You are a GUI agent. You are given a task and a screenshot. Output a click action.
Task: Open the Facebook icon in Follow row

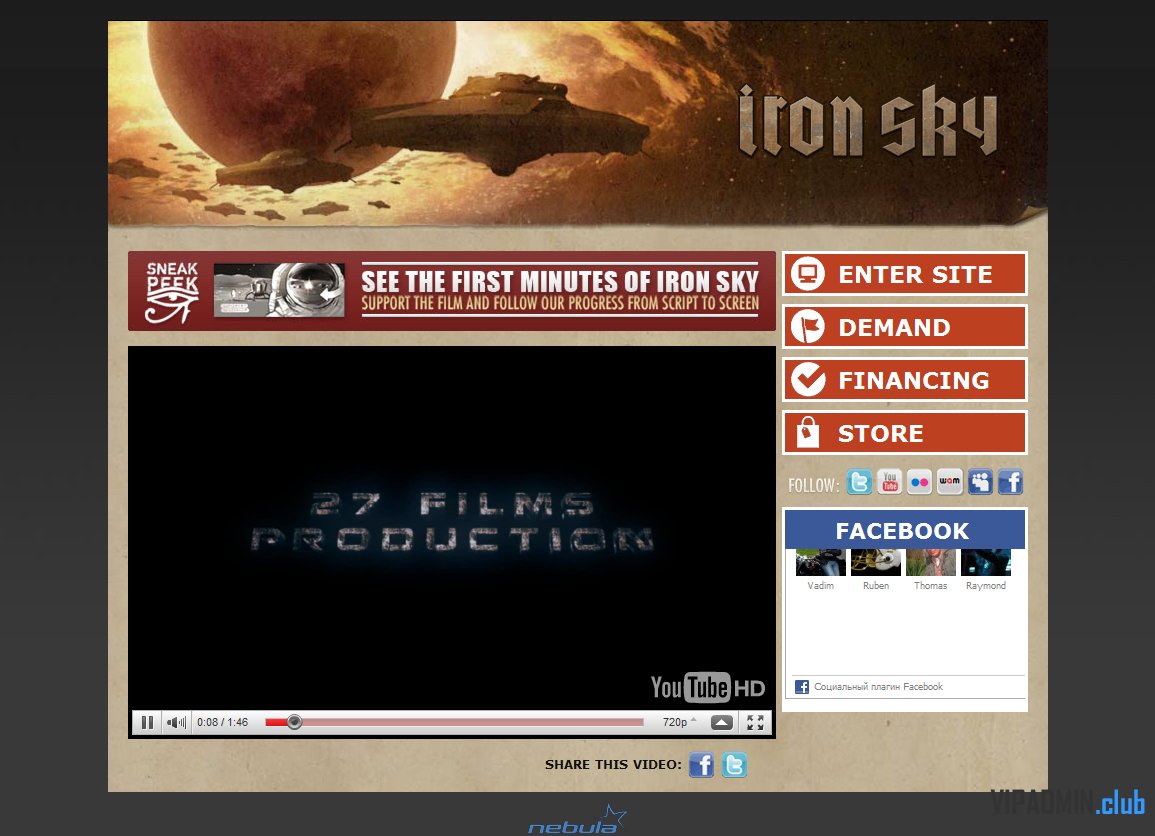pyautogui.click(x=1011, y=482)
